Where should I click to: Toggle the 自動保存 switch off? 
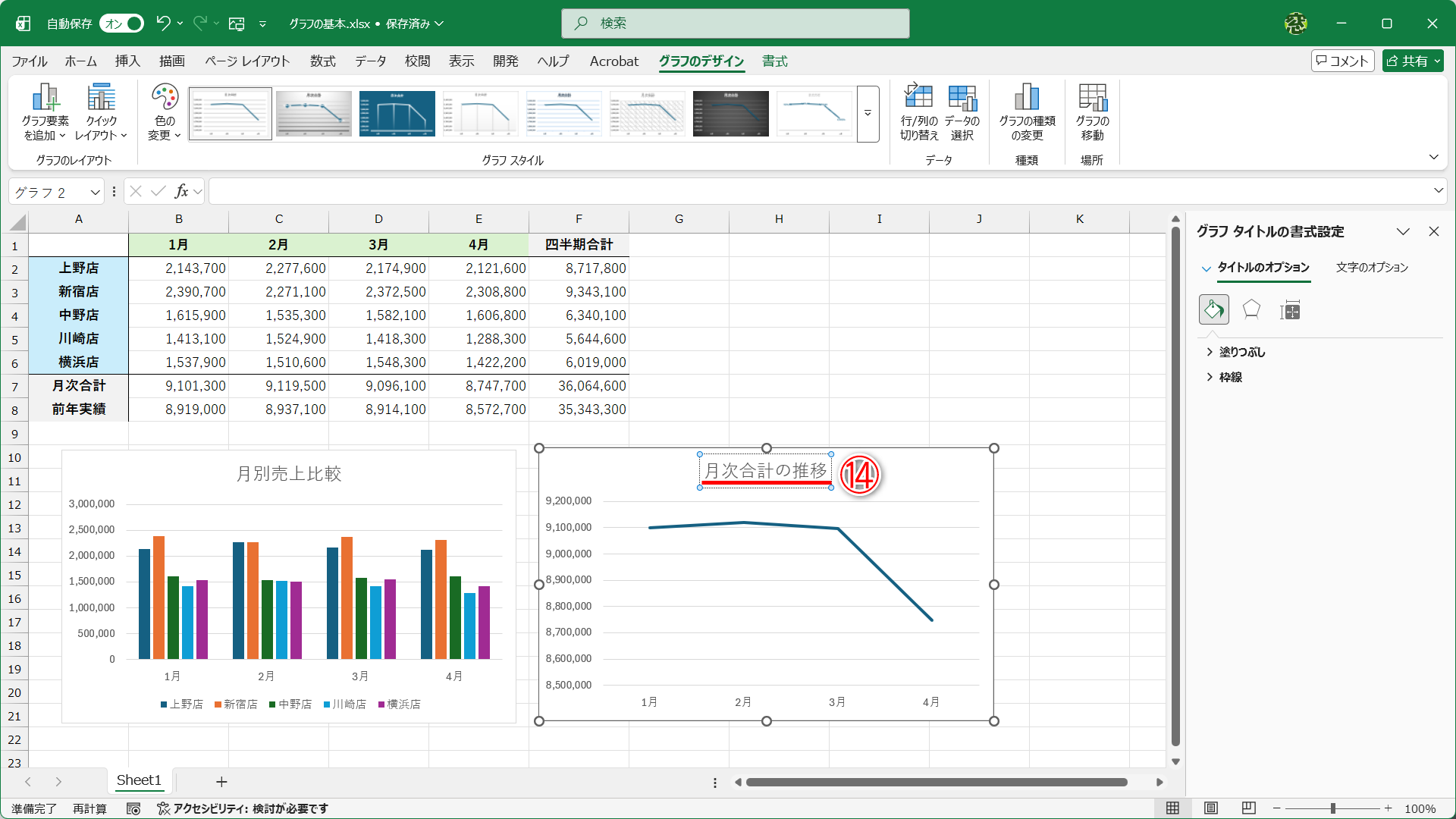[x=122, y=24]
